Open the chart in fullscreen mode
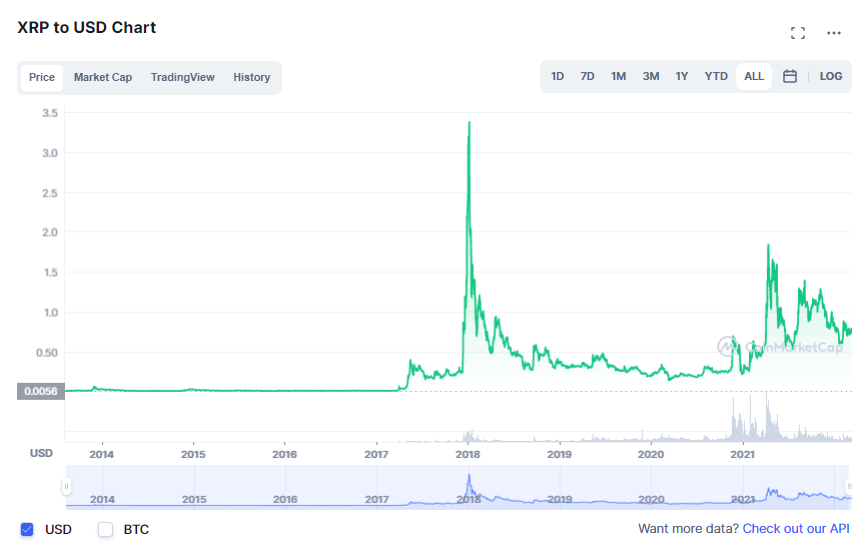863x557 pixels. [x=798, y=33]
